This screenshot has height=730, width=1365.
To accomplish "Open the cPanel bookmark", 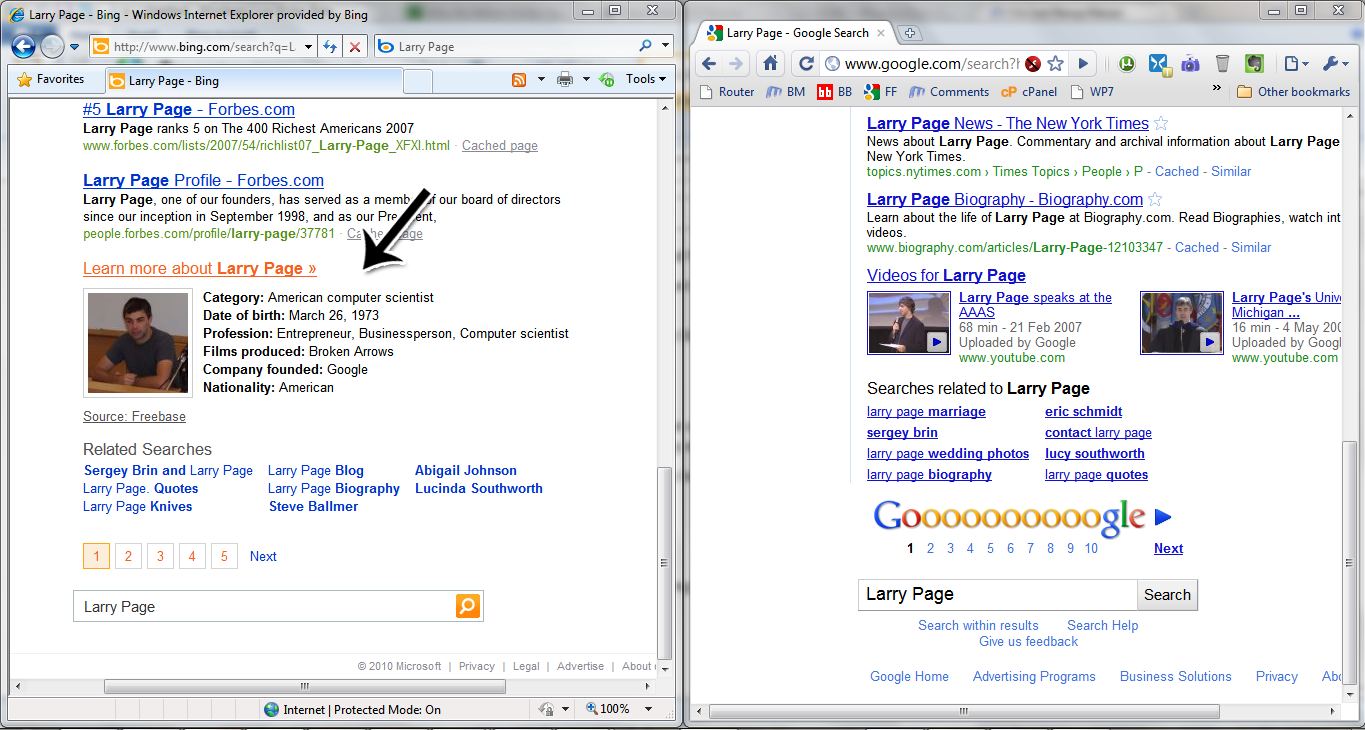I will (1030, 92).
